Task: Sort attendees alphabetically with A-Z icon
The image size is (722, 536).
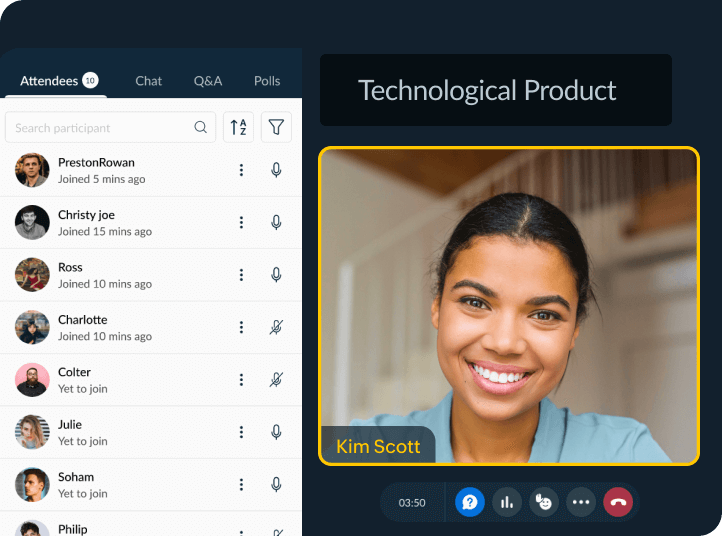Action: [x=239, y=127]
